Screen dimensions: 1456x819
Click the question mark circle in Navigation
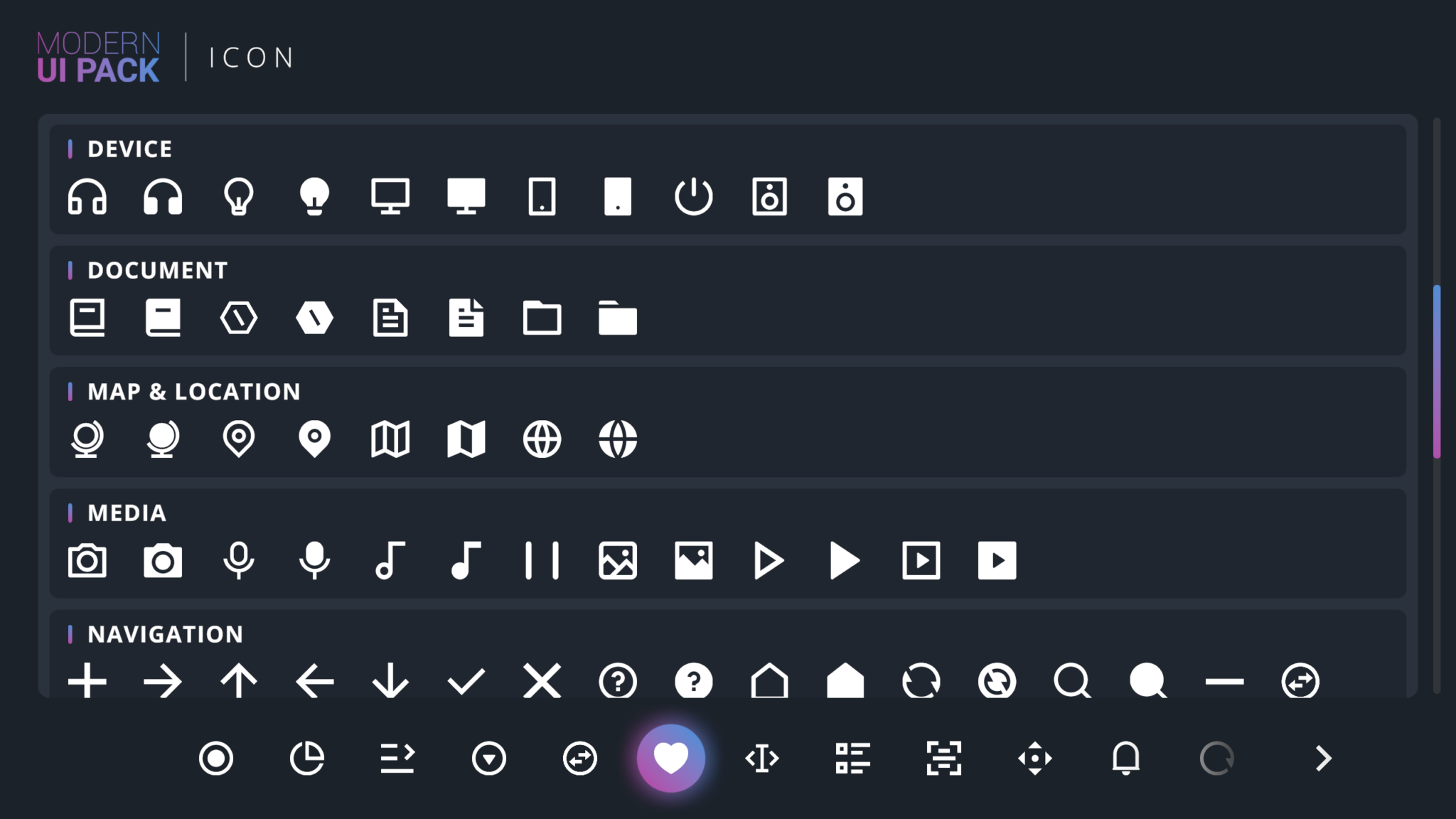618,681
